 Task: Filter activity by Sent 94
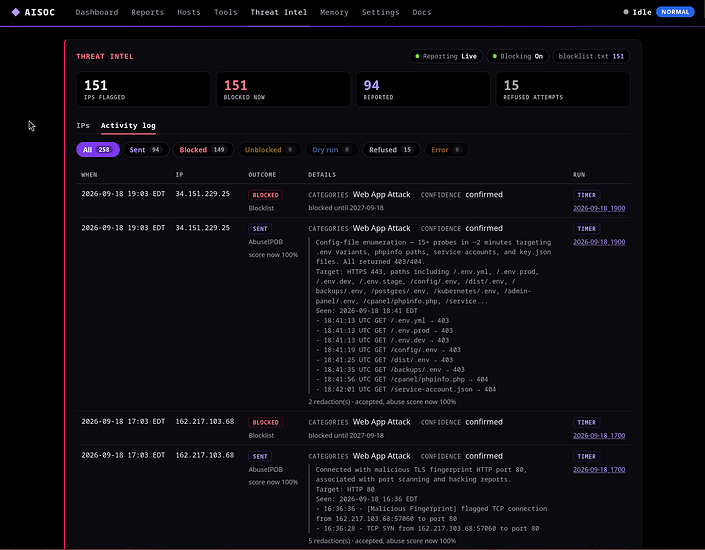(x=146, y=150)
